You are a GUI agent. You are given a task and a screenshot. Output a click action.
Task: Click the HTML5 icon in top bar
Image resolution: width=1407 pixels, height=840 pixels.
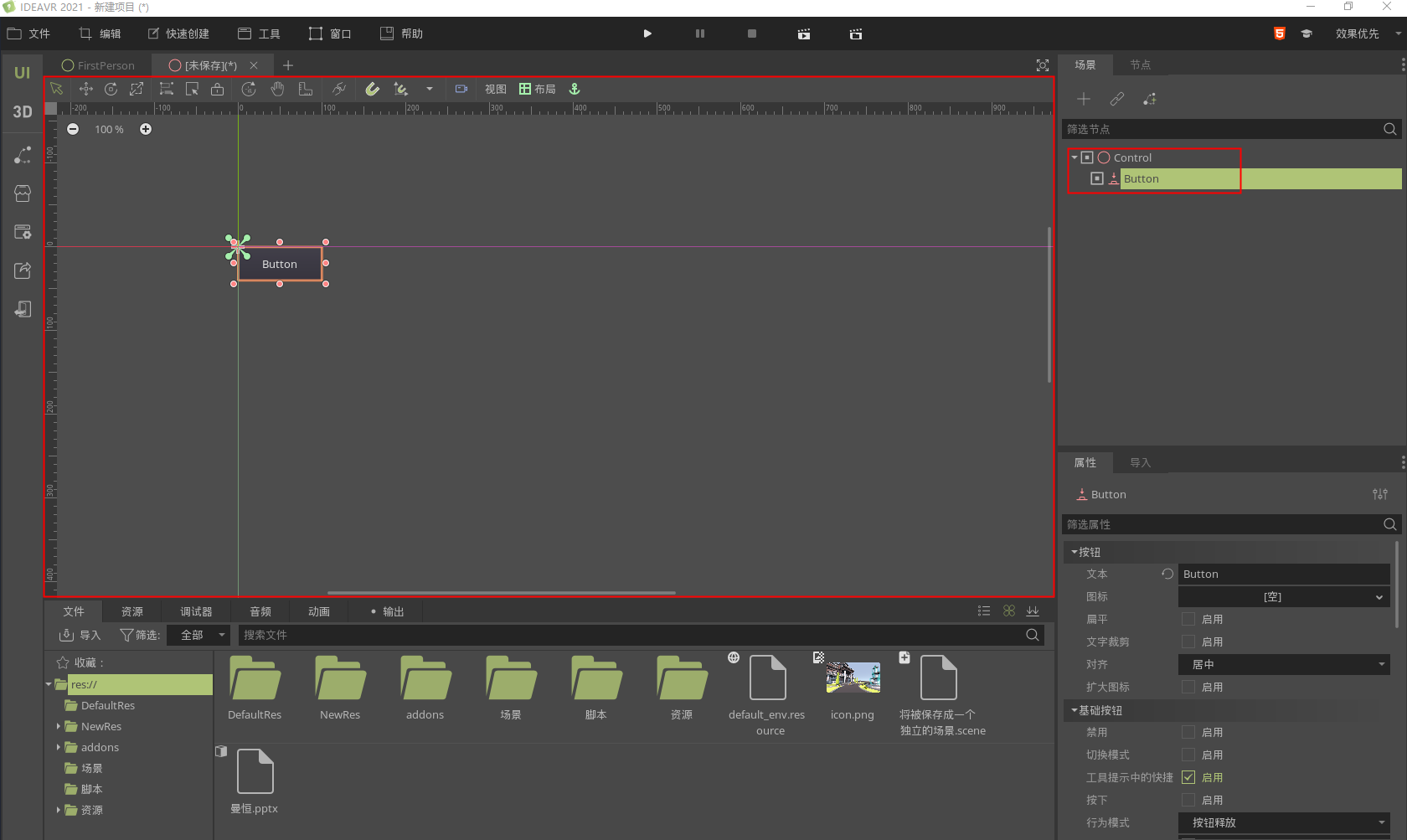(1280, 33)
